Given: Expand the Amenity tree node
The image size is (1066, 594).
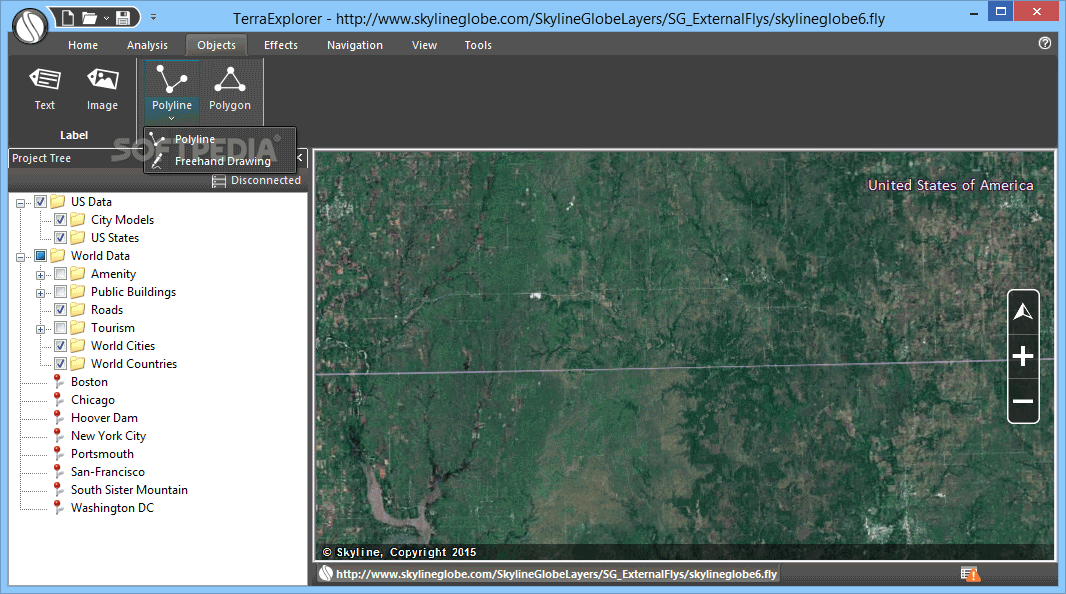Looking at the screenshot, I should [x=41, y=275].
